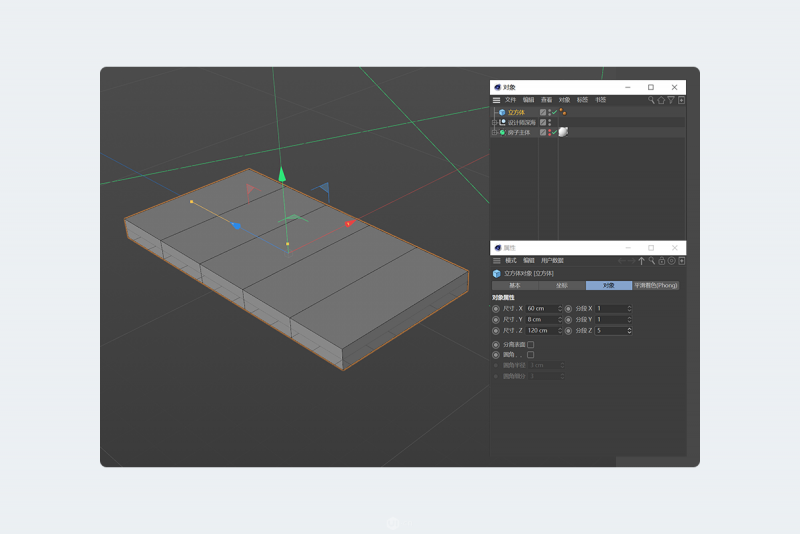Click the lock icon in 属性 panel

(661, 261)
